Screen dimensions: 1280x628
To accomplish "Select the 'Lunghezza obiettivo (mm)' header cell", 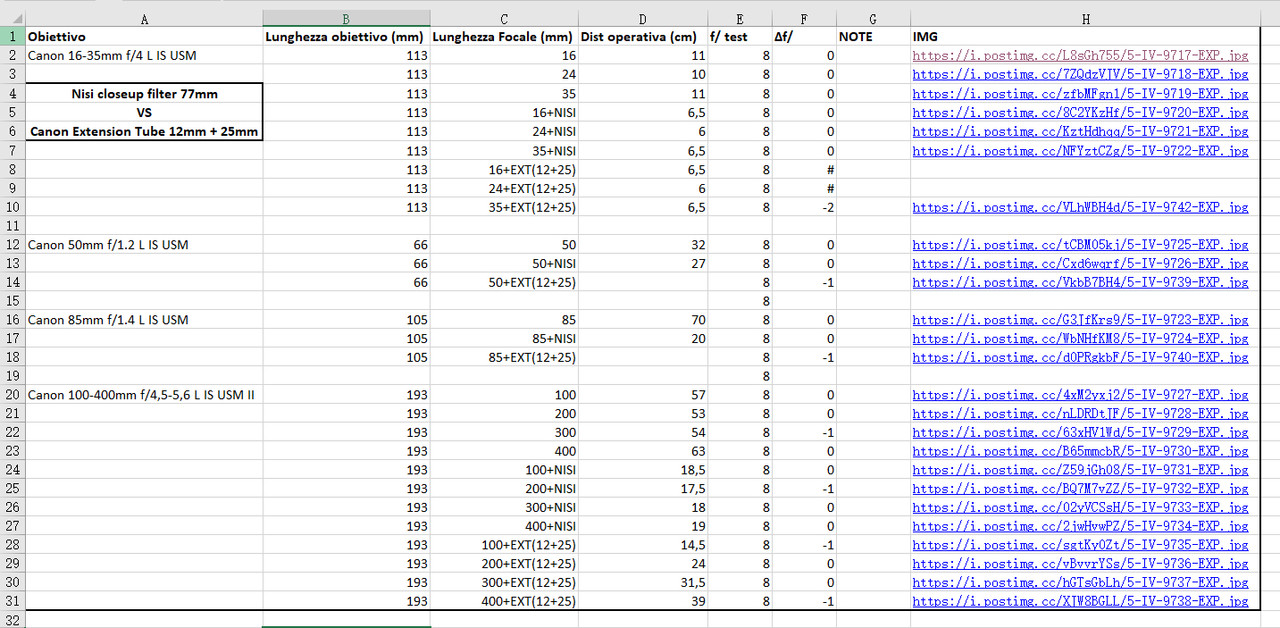I will point(347,37).
